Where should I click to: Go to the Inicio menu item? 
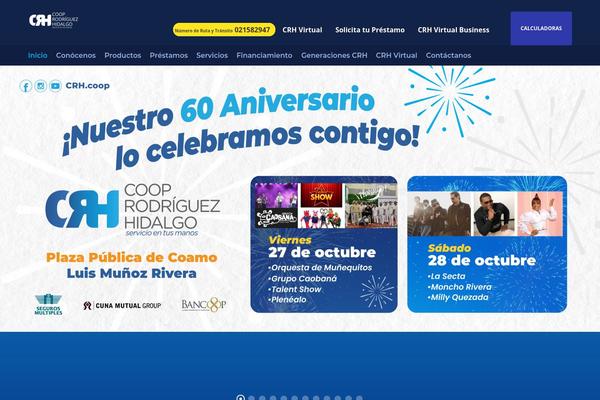pos(38,56)
